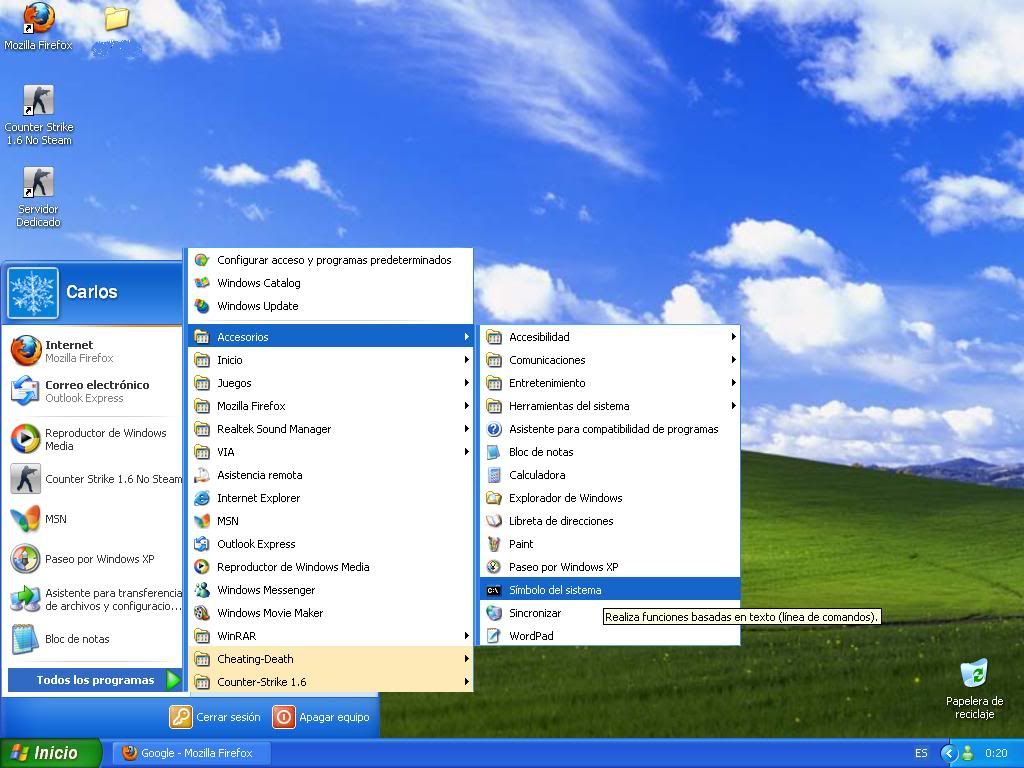Launch Outlook Express from programs list
Viewport: 1024px width, 768px height.
click(x=330, y=544)
